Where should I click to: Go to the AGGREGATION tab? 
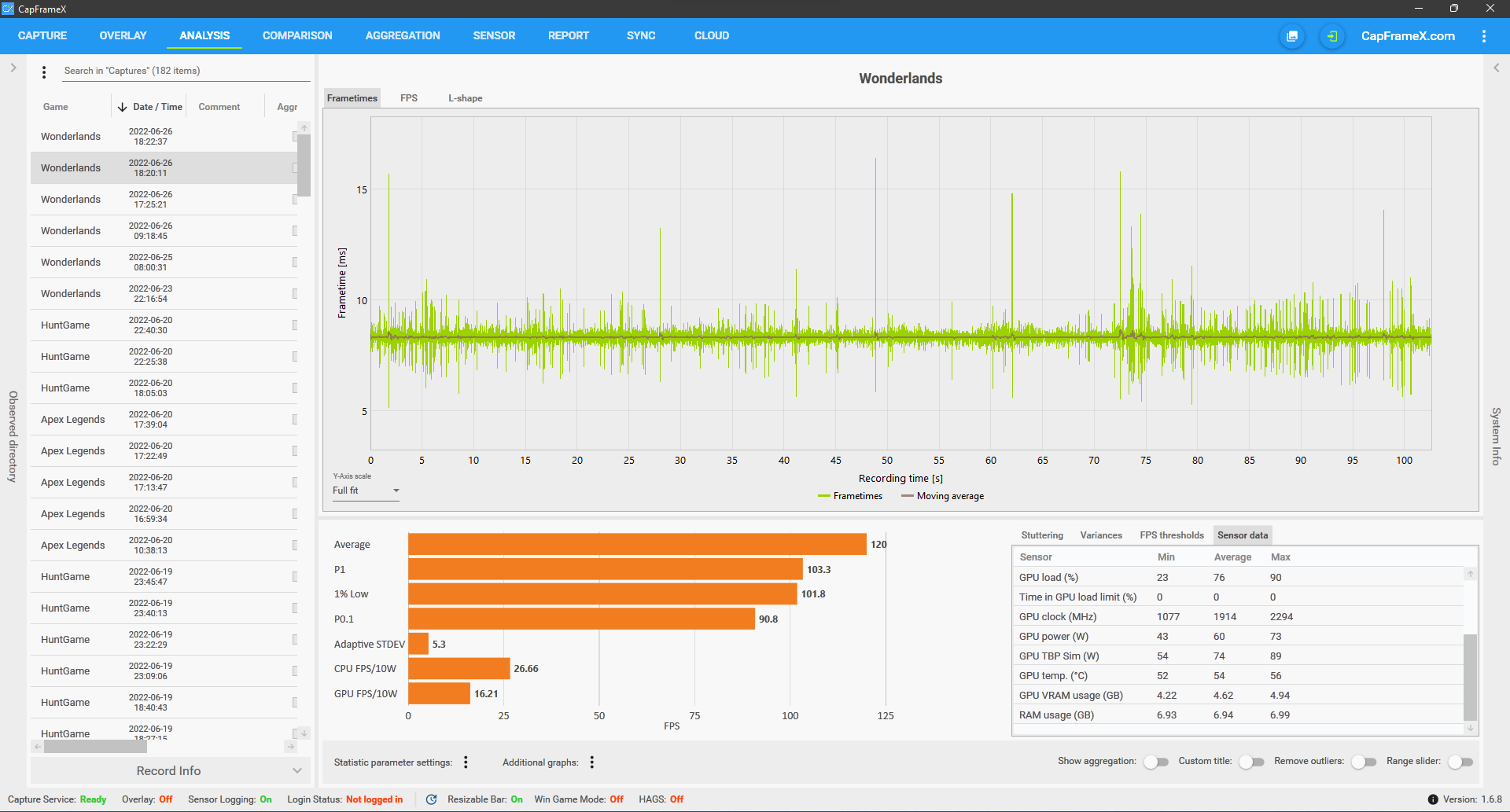(x=403, y=36)
